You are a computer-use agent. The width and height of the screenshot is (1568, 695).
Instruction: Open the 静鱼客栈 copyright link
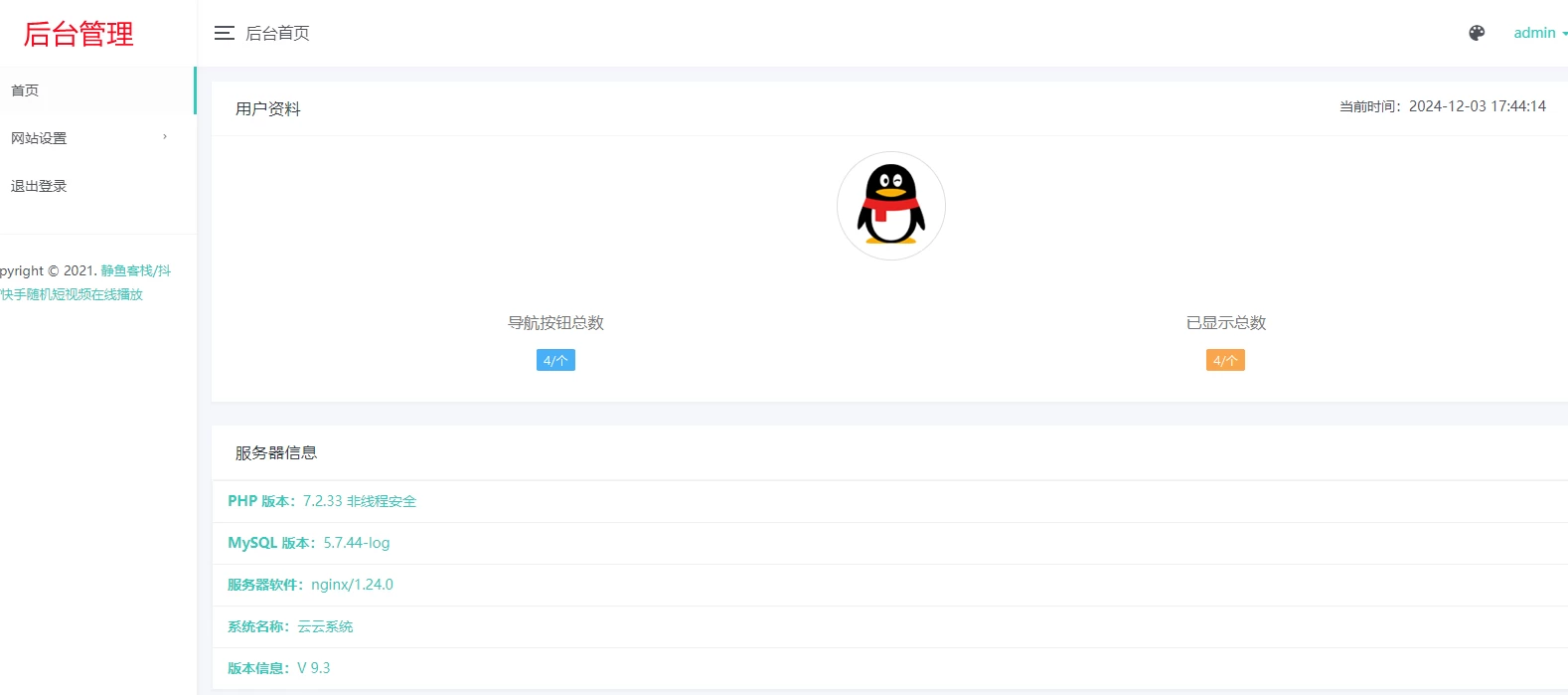coord(135,270)
